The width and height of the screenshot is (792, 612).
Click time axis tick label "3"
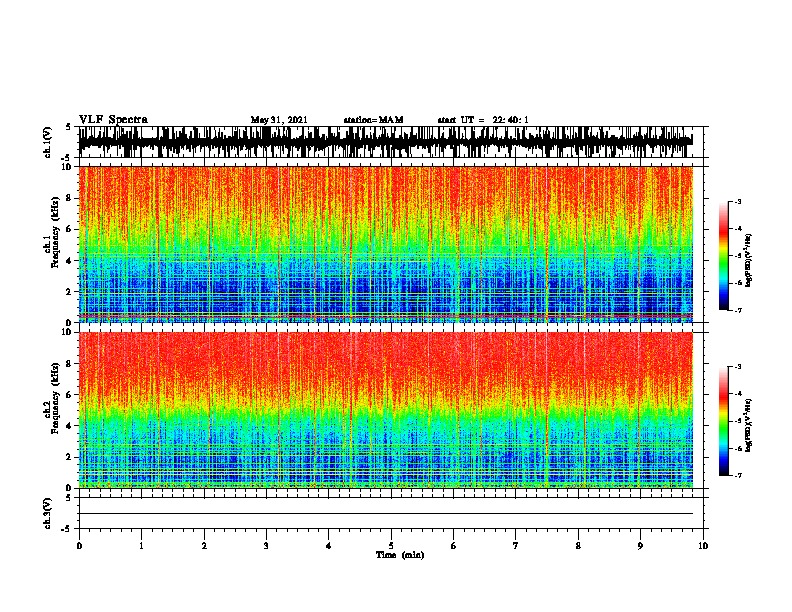click(266, 546)
